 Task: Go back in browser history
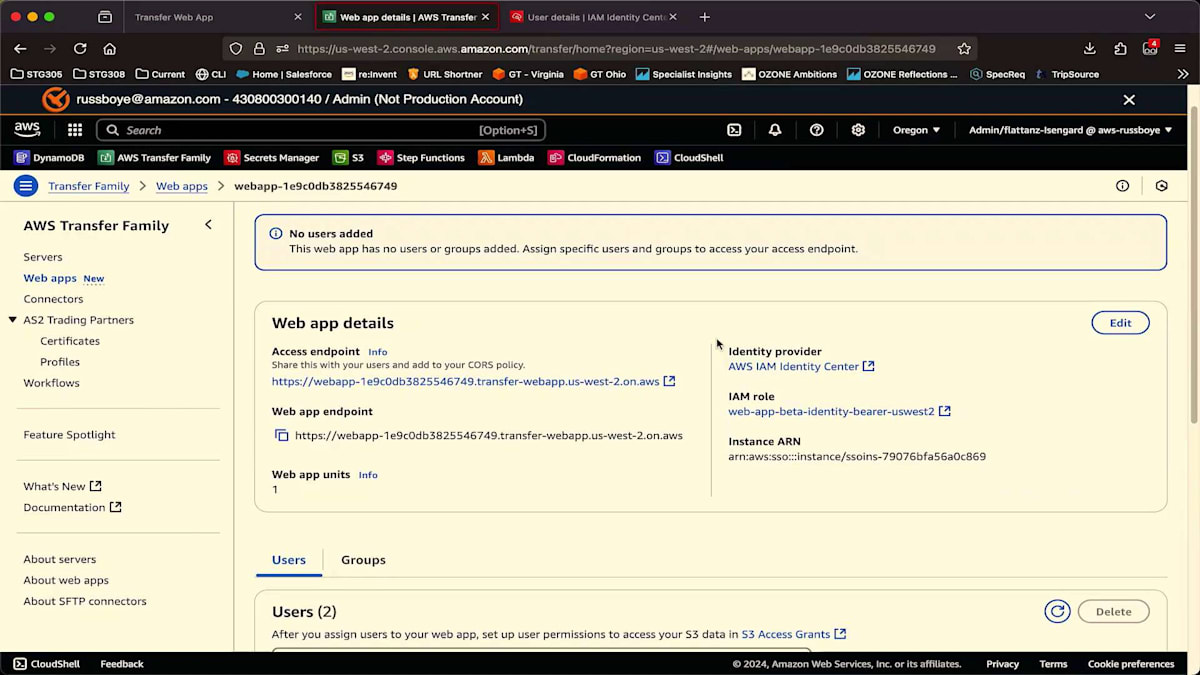pyautogui.click(x=20, y=48)
